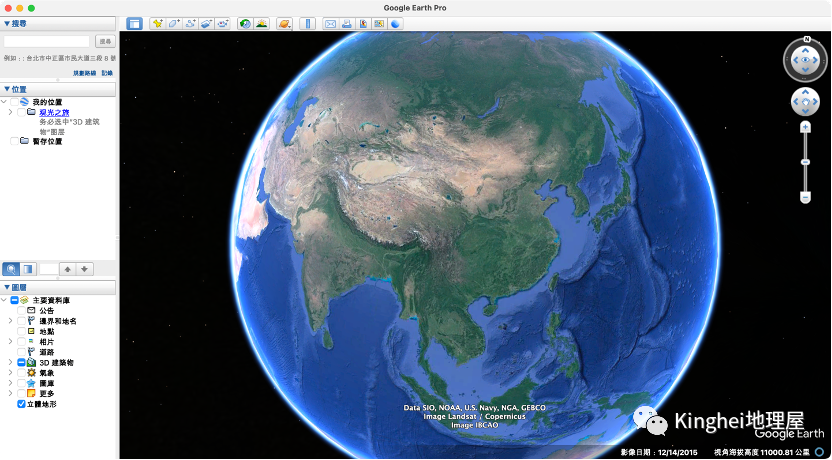The image size is (832, 460).
Task: Toggle the sunlight across landscape icon
Action: [x=262, y=23]
